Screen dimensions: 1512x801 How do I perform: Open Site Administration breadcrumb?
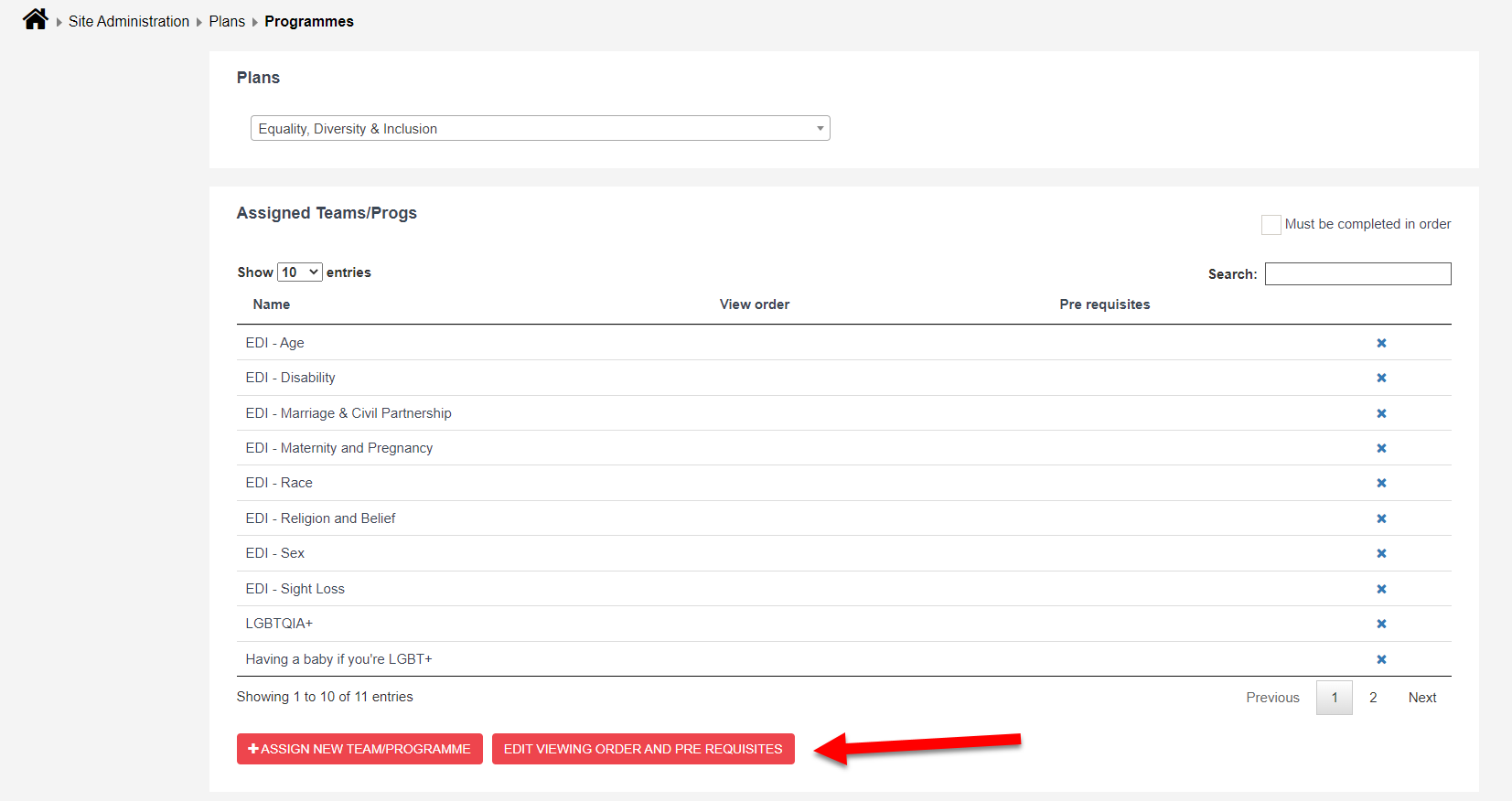click(x=129, y=21)
